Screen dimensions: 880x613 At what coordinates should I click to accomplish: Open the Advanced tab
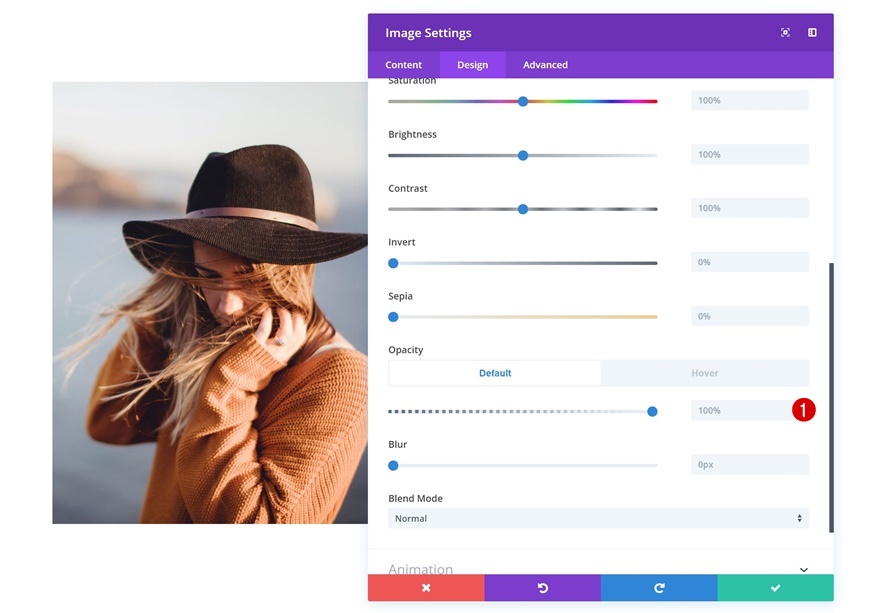[x=546, y=65]
